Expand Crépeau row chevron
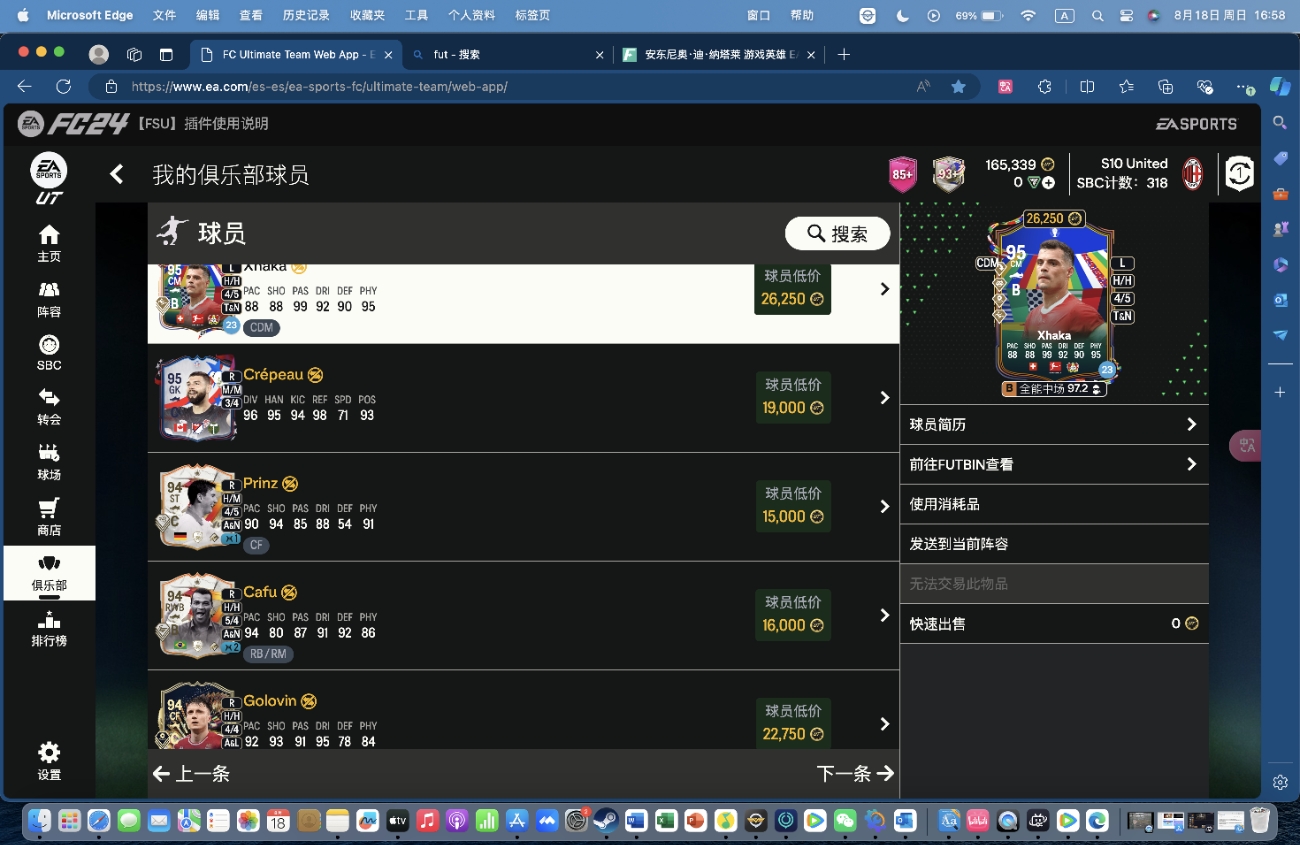1300x845 pixels. point(884,398)
